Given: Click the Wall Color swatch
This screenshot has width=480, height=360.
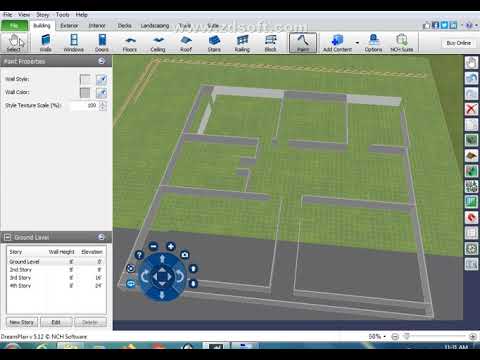Looking at the screenshot, I should click(x=85, y=93).
